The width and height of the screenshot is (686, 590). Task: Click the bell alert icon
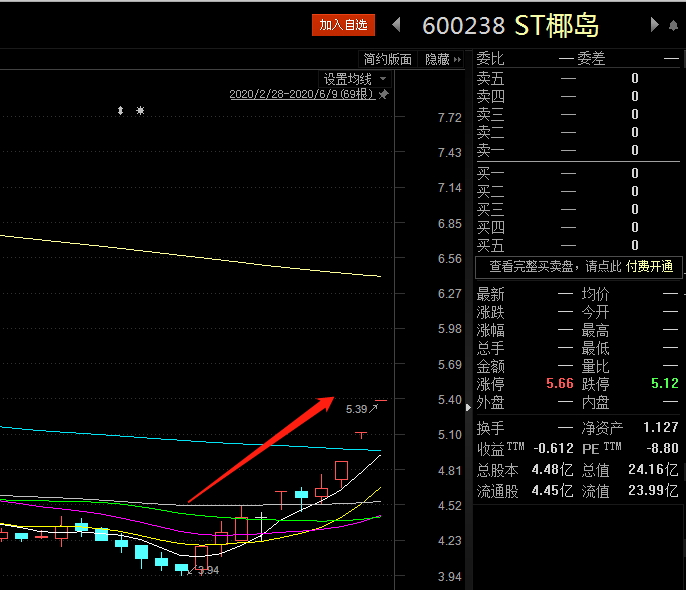tap(673, 26)
